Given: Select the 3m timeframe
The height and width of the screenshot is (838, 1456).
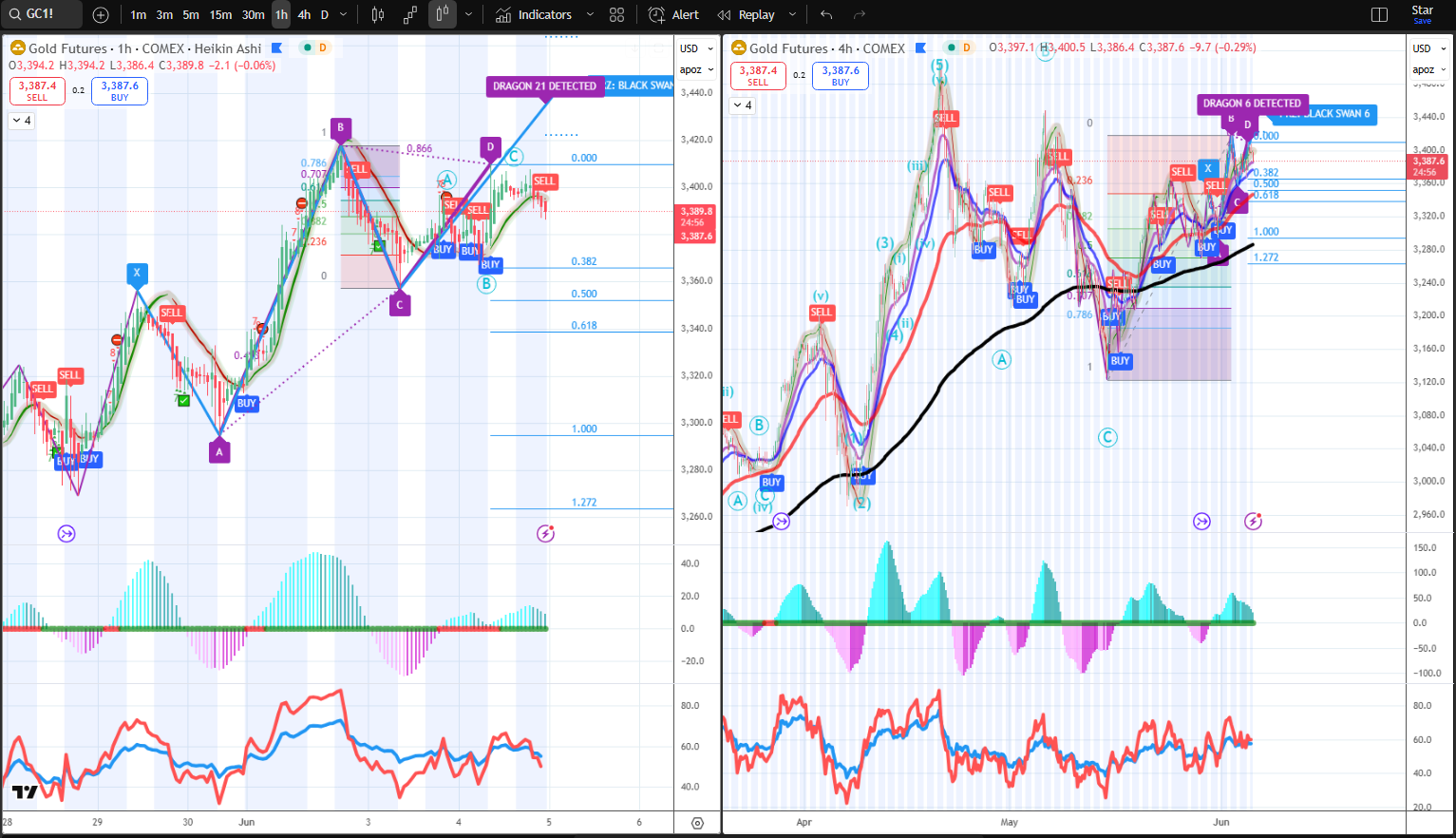Looking at the screenshot, I should coord(164,14).
